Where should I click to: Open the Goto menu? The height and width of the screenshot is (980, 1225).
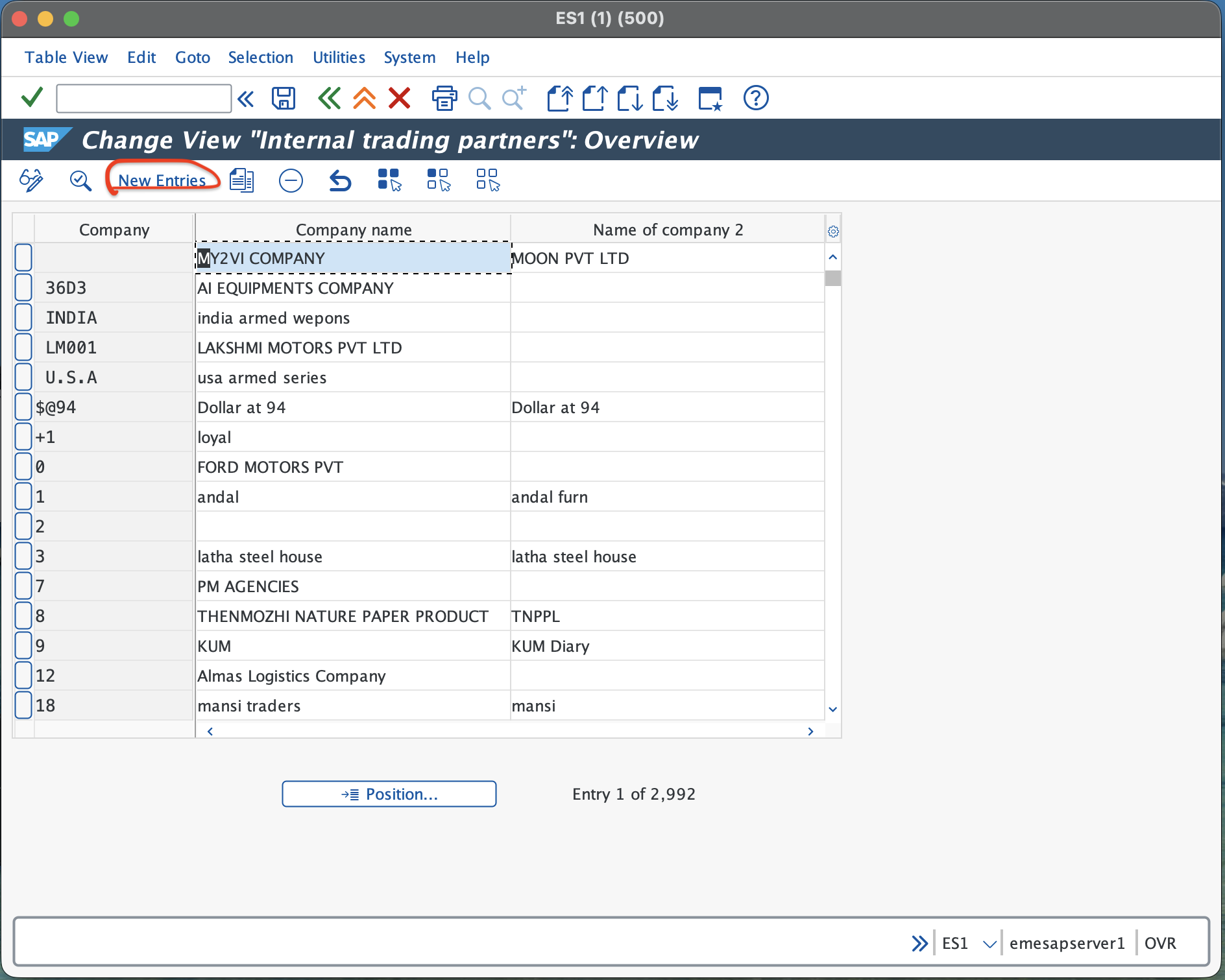(x=193, y=57)
